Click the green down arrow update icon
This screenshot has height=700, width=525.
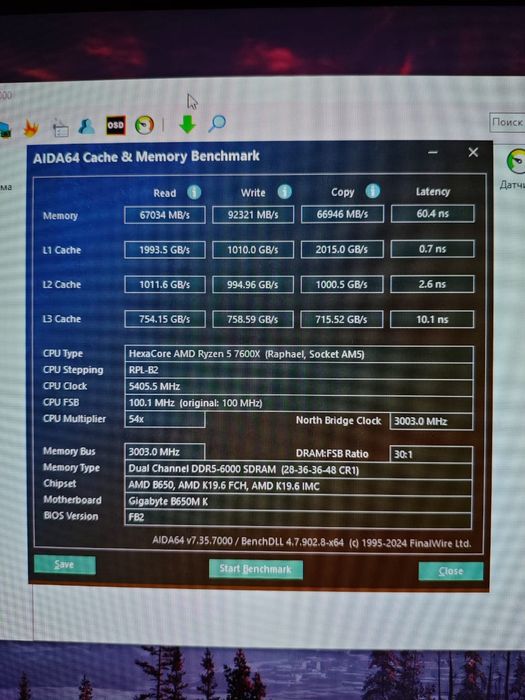coord(188,124)
